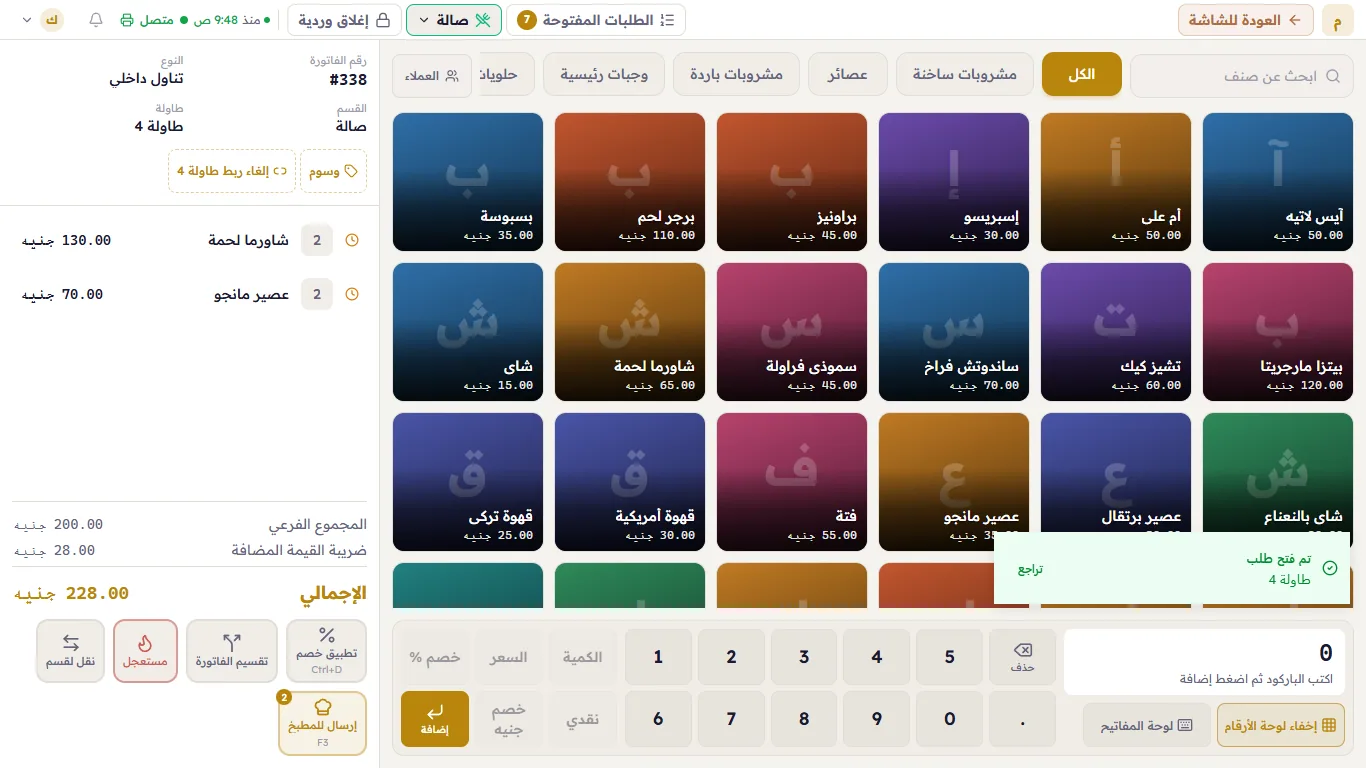Open the لوحة المفاتيح keyboard
Image resolution: width=1366 pixels, height=768 pixels.
tap(1146, 725)
